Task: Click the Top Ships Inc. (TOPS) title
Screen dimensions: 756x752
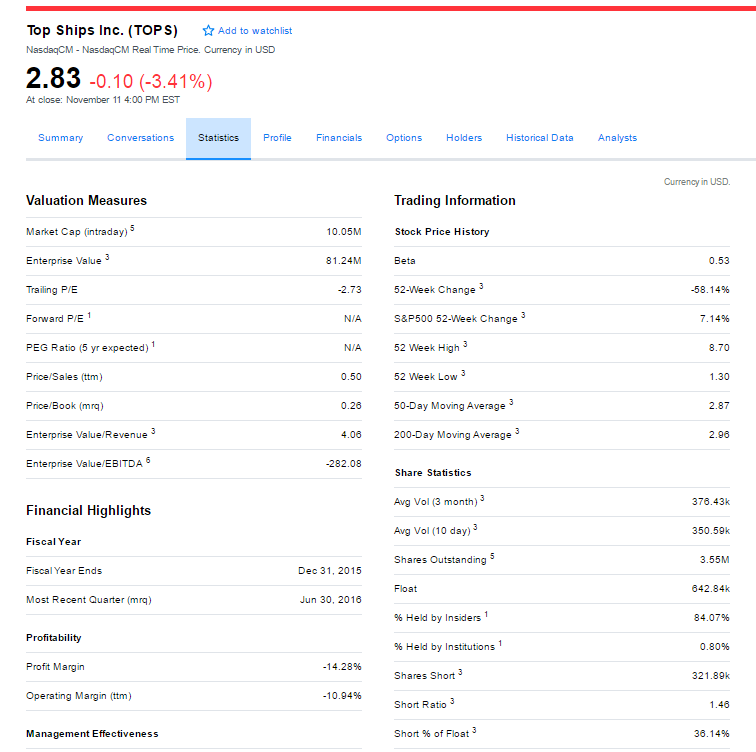Action: click(101, 30)
